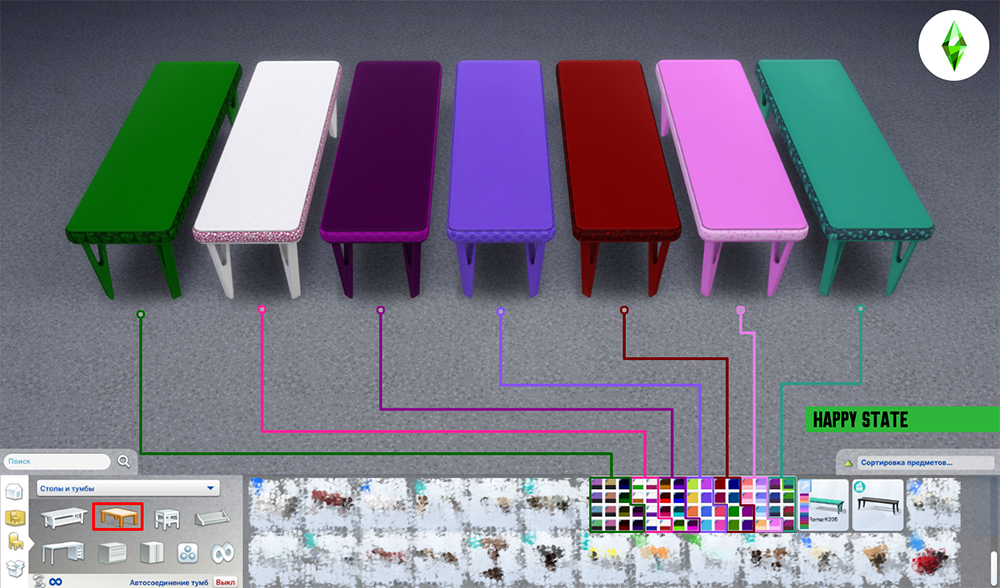Image resolution: width=1000 pixels, height=588 pixels.
Task: Select Objects by Function yellow chair icon
Action: point(15,541)
